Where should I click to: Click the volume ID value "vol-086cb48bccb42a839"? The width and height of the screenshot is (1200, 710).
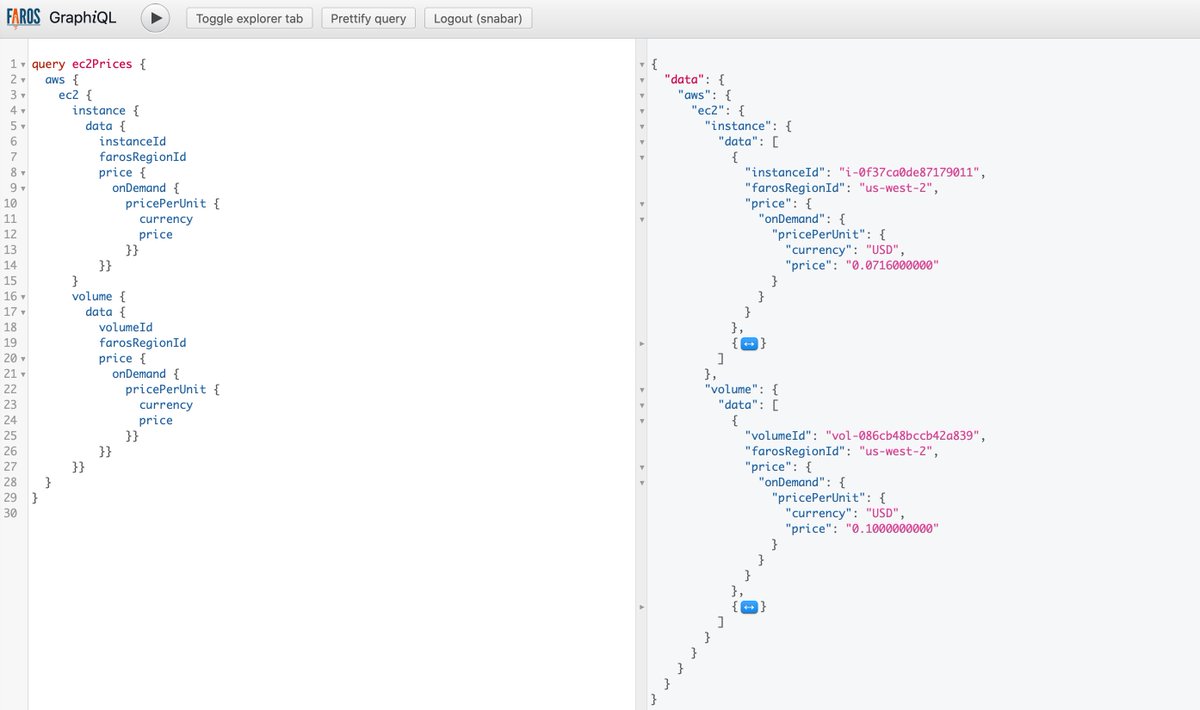tap(905, 436)
